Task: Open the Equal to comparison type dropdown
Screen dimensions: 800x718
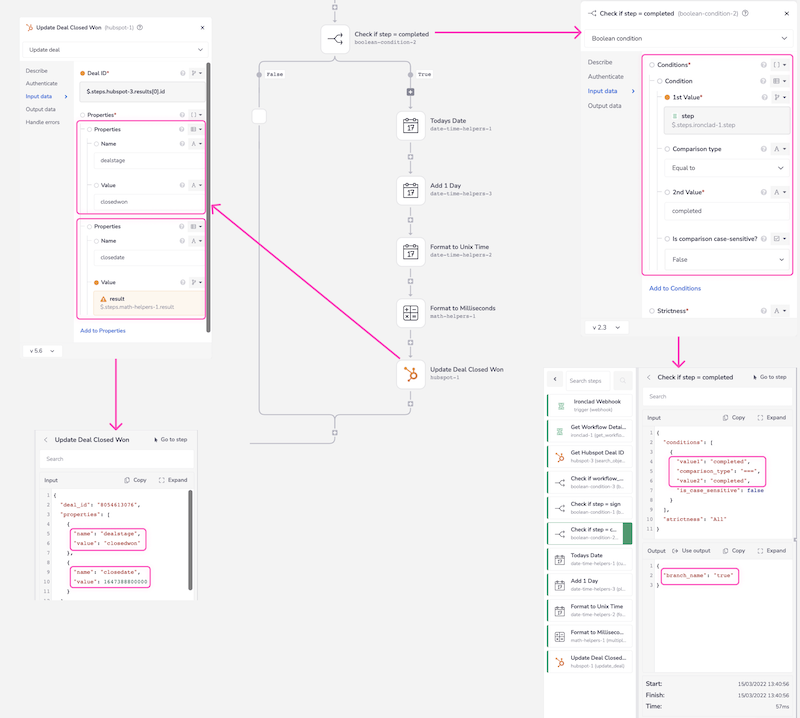Action: pyautogui.click(x=720, y=166)
